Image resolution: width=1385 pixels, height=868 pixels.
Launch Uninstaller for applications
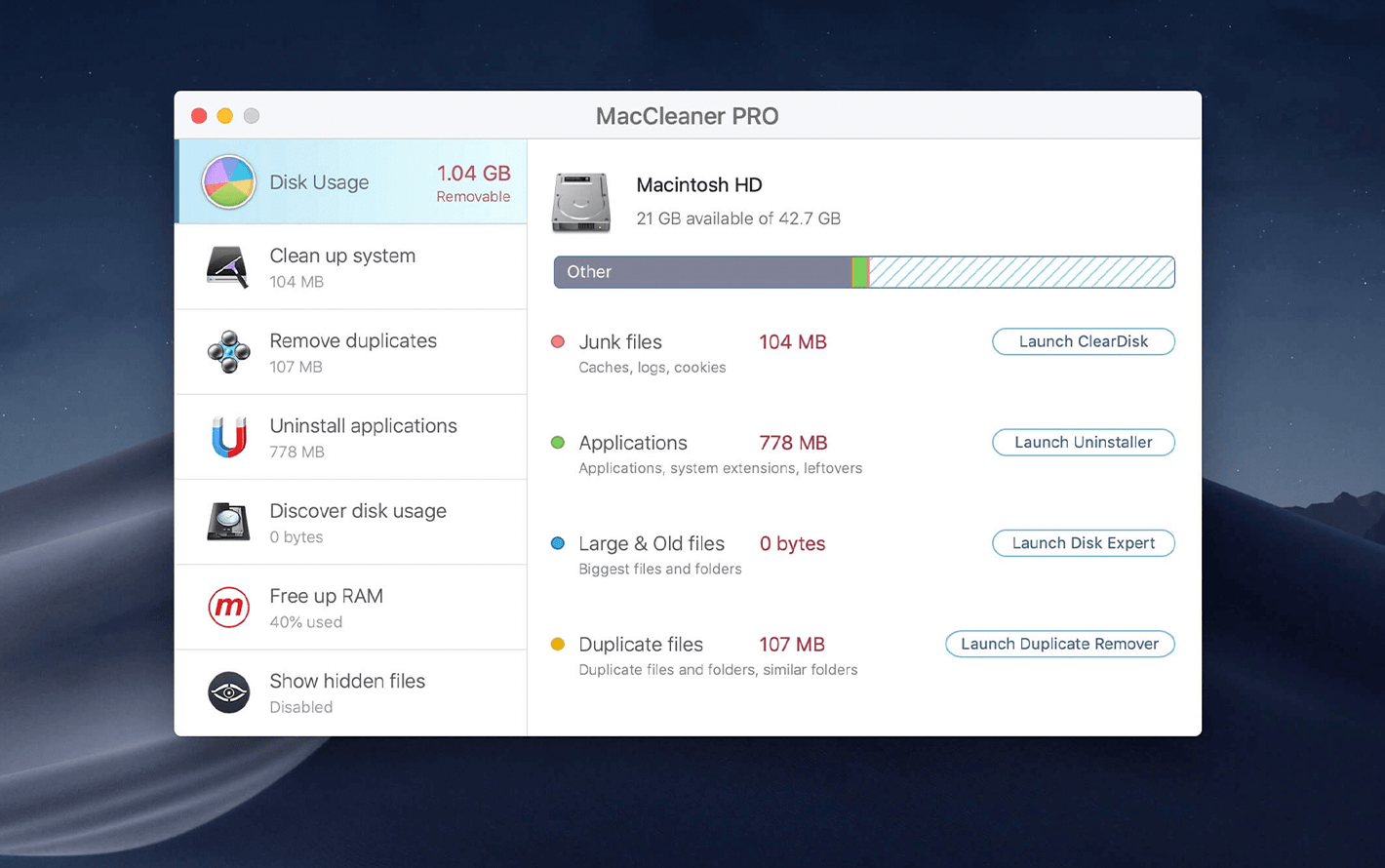(1083, 442)
